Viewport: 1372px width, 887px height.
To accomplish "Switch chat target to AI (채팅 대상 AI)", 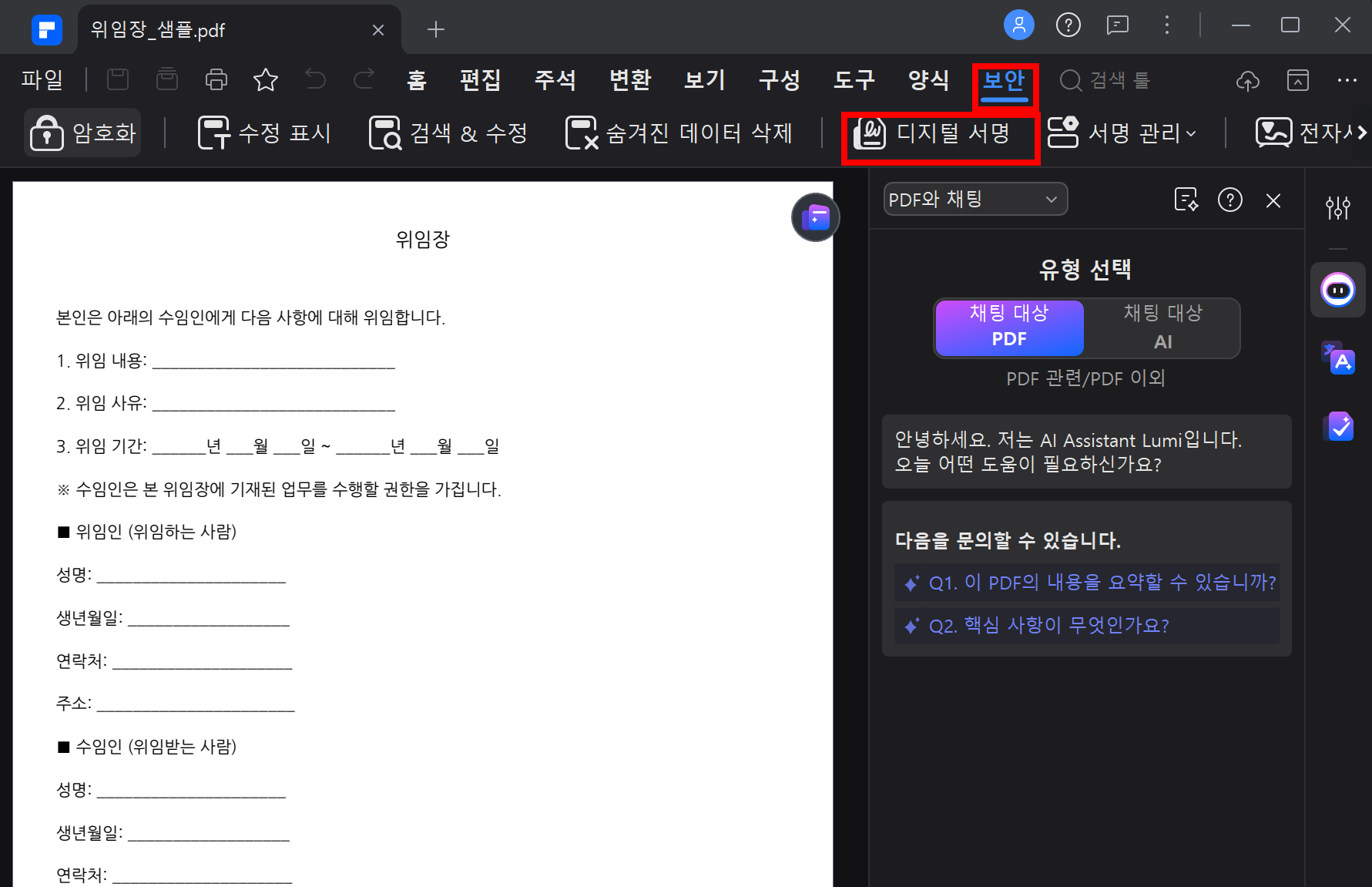I will (1162, 328).
